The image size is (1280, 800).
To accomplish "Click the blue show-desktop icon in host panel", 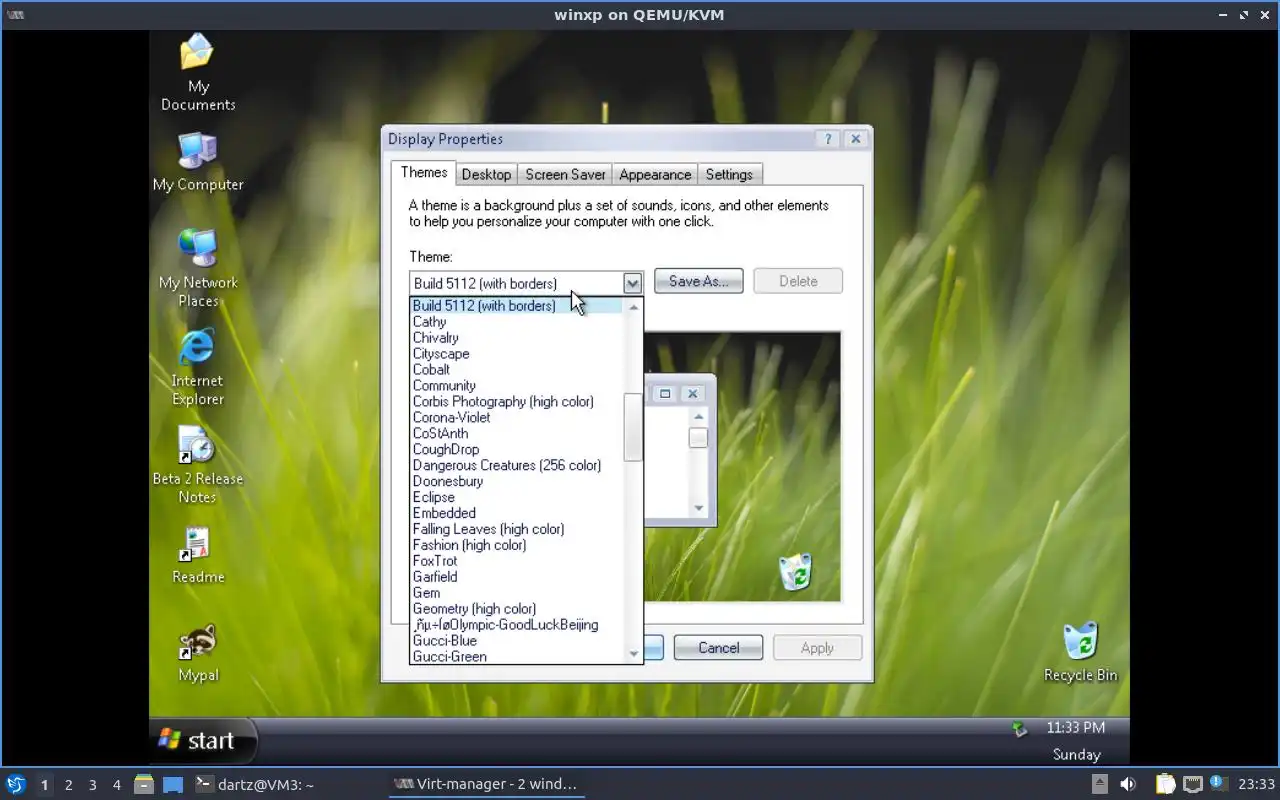I will 173,784.
